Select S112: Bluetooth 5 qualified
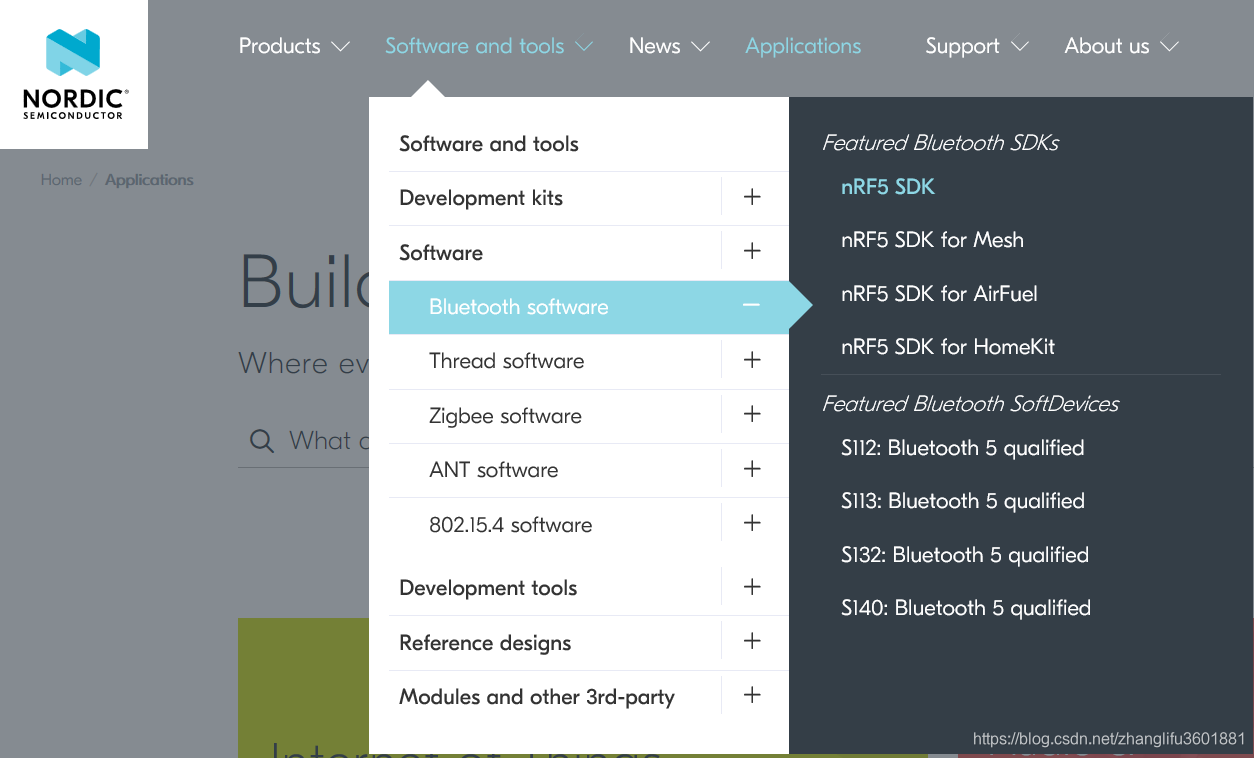The image size is (1254, 758). click(x=963, y=448)
